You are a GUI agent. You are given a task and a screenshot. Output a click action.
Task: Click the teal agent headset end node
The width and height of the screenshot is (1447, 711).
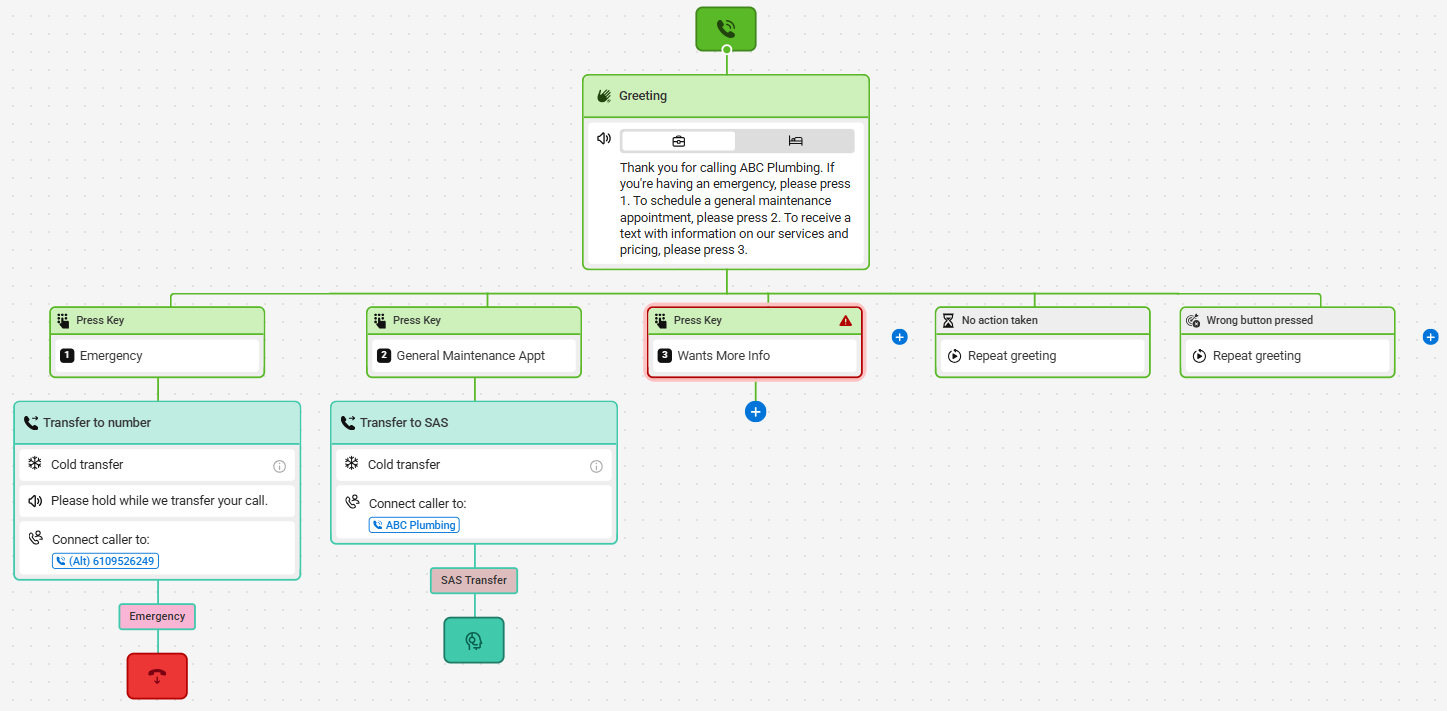click(474, 640)
